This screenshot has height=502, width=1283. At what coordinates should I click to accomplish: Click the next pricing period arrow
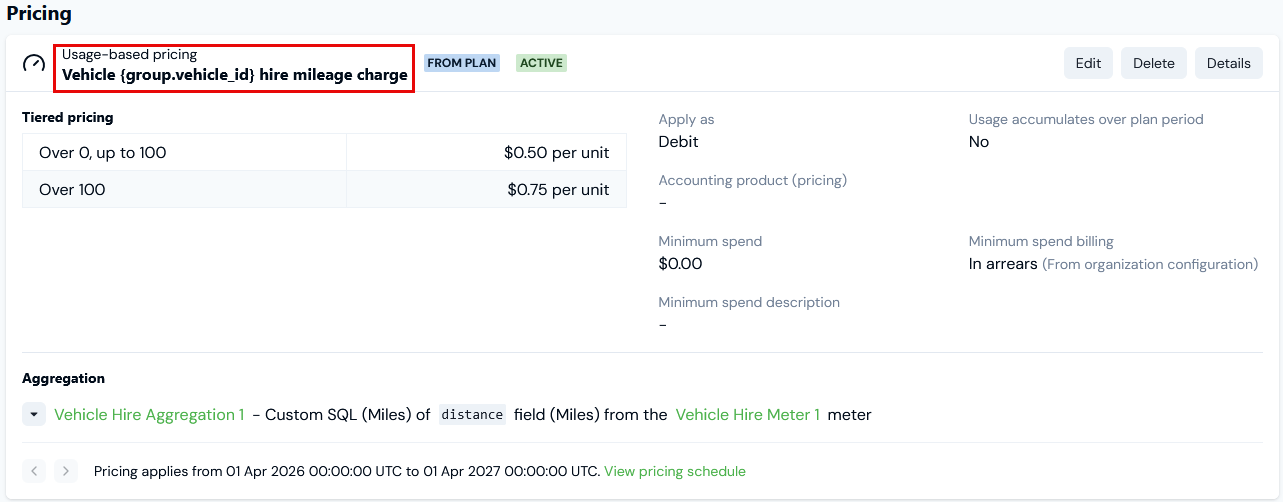click(66, 471)
